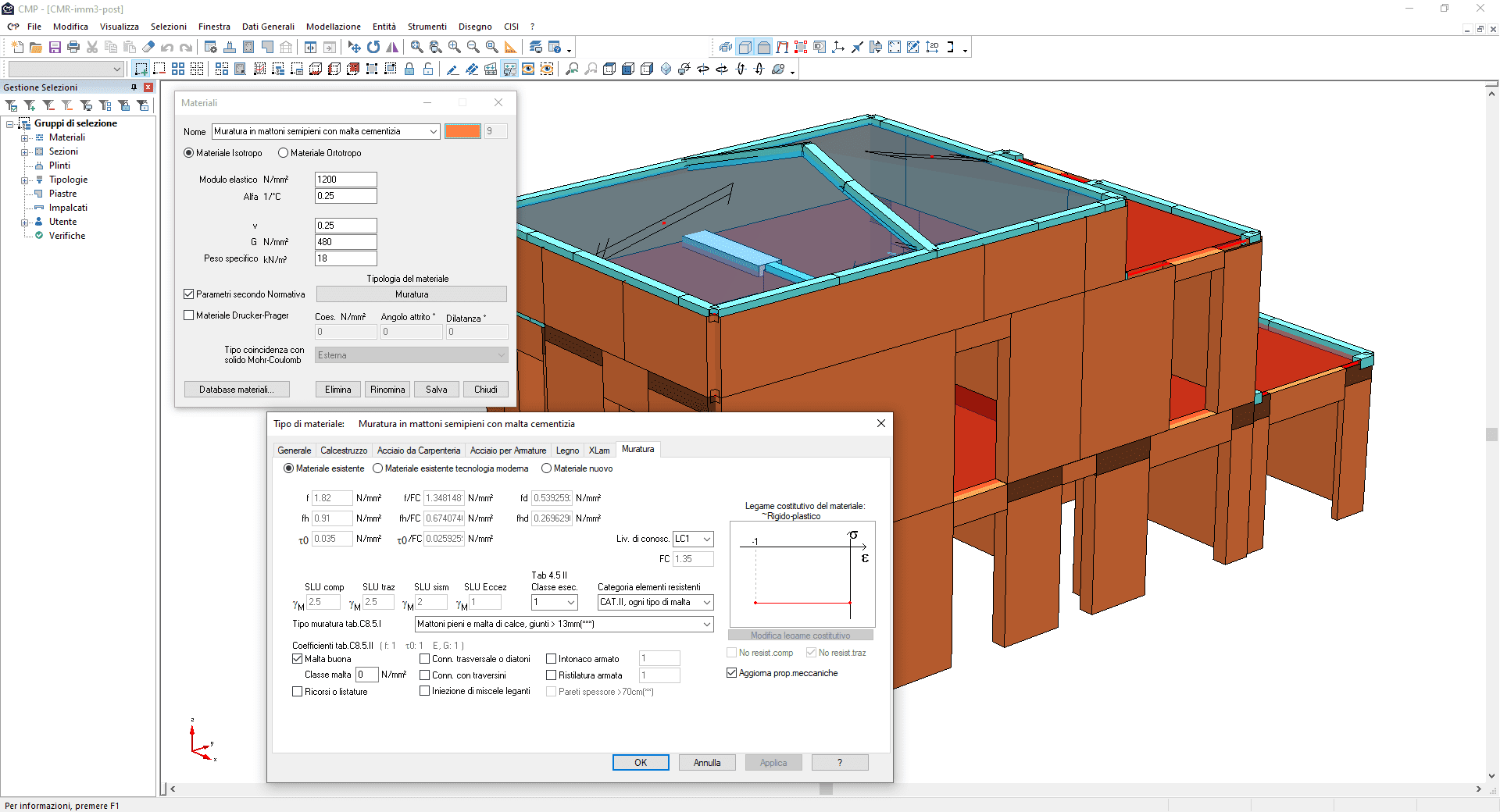The height and width of the screenshot is (812, 1500).
Task: Click the Salva button in Materiali
Action: (437, 390)
